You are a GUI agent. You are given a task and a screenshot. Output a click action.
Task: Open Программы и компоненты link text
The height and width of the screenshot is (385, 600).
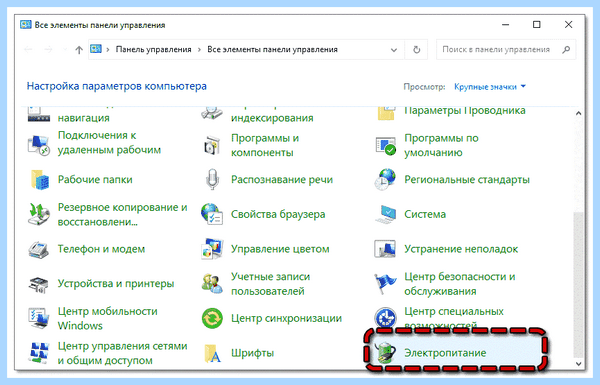[x=265, y=145]
